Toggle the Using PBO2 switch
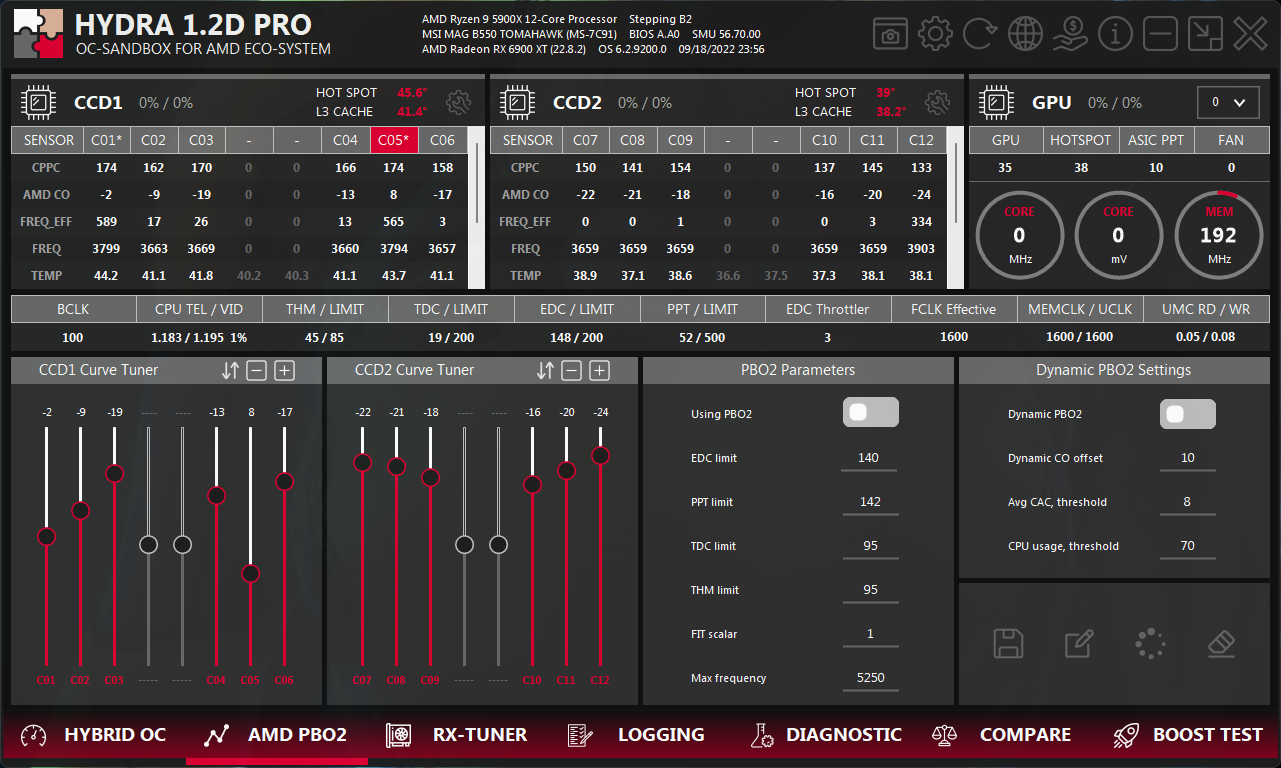This screenshot has width=1281, height=768. point(871,413)
